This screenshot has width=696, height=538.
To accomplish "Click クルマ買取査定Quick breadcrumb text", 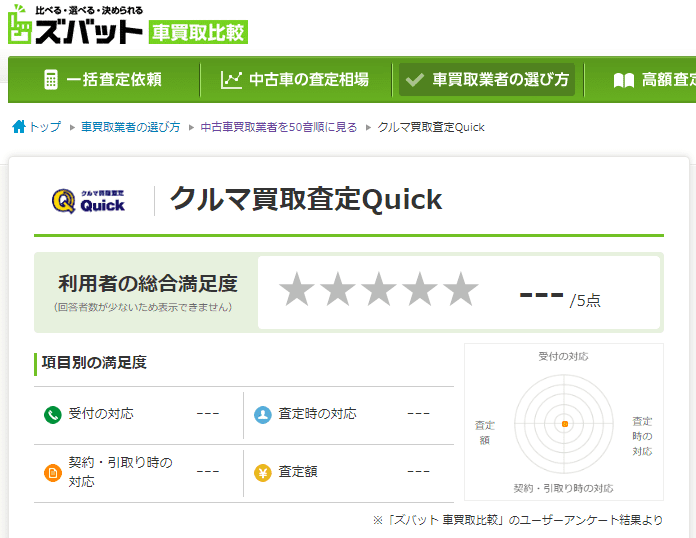I will [431, 127].
